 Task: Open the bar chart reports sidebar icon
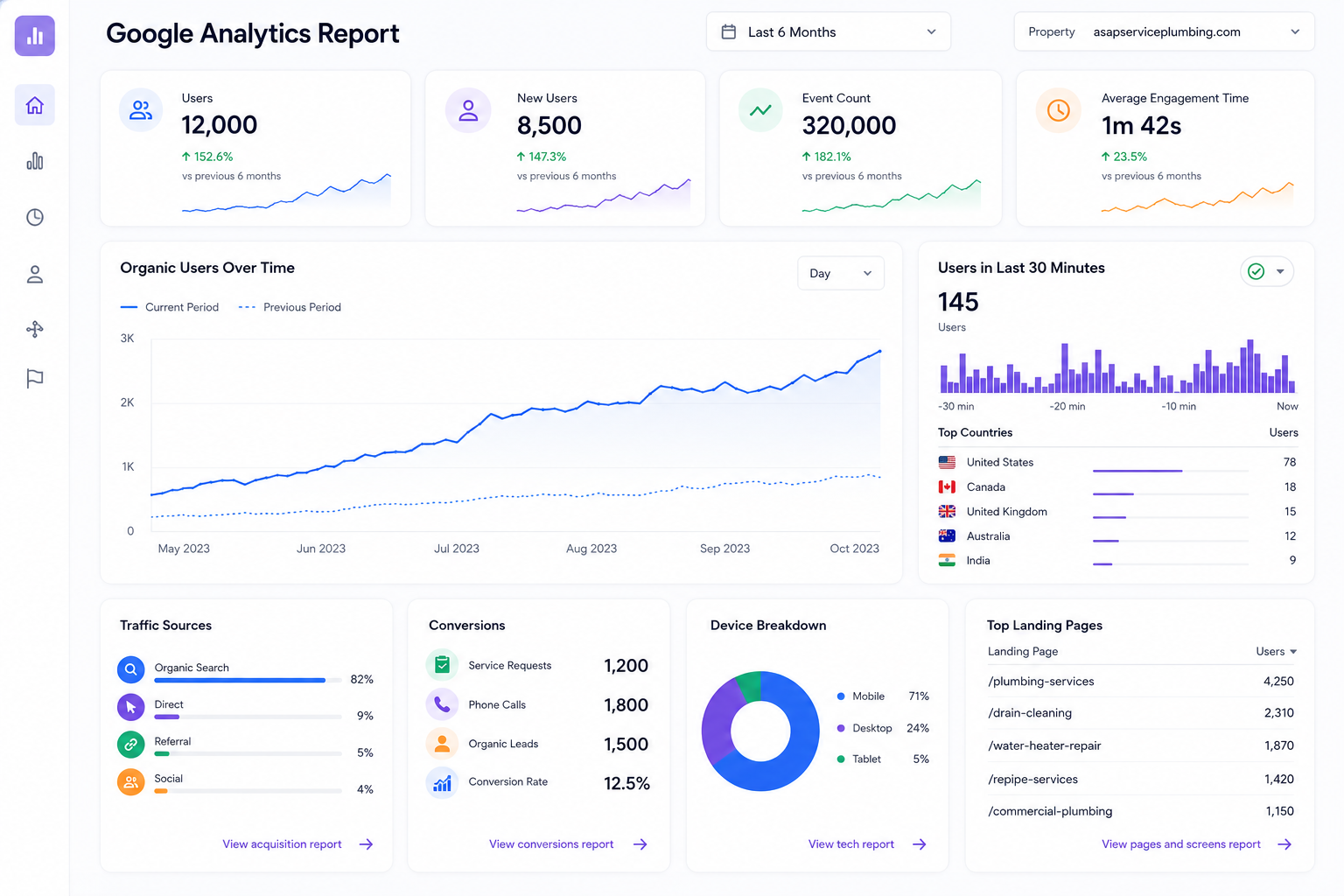tap(35, 161)
